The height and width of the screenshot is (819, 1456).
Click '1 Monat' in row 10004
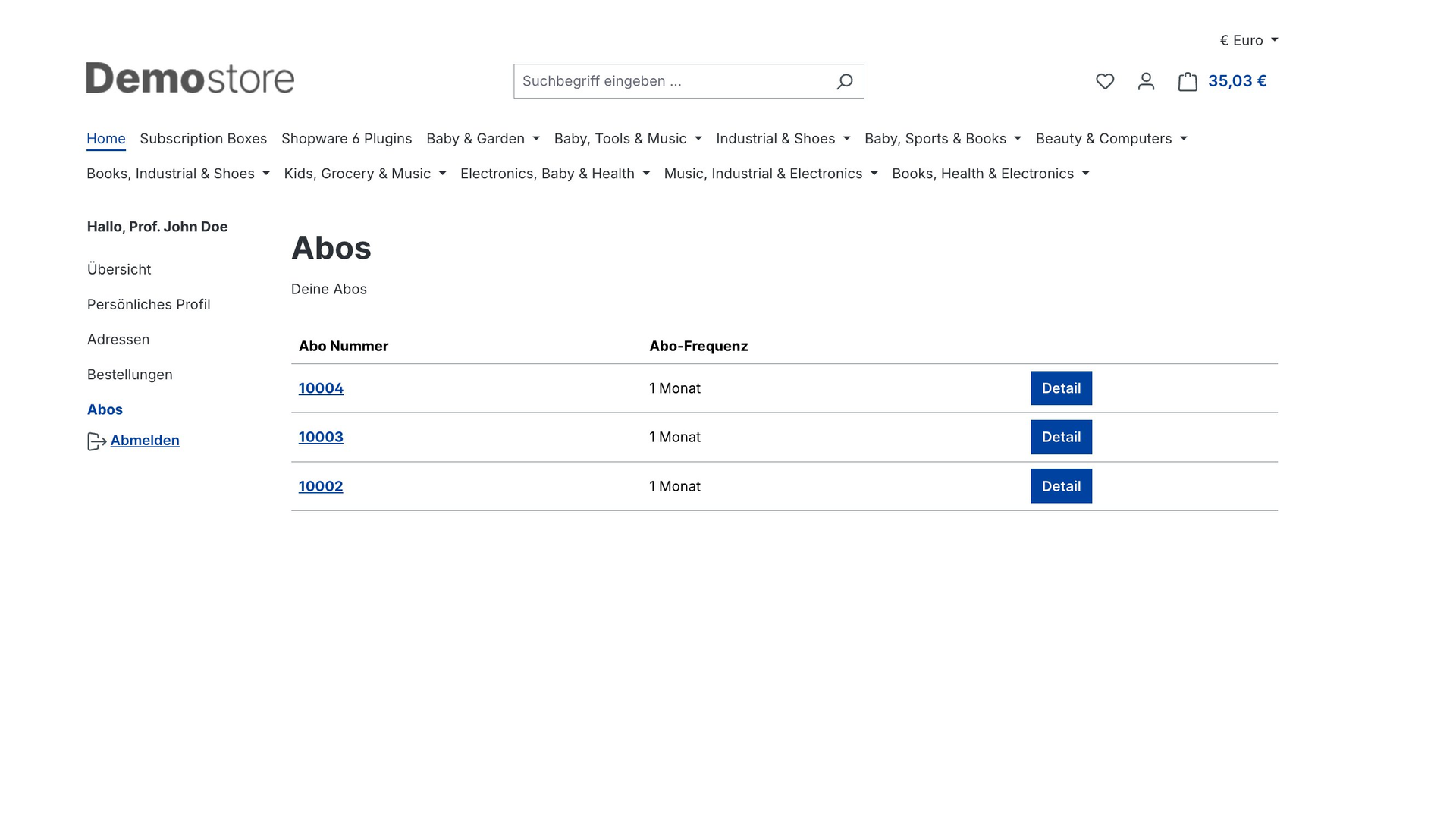point(675,388)
